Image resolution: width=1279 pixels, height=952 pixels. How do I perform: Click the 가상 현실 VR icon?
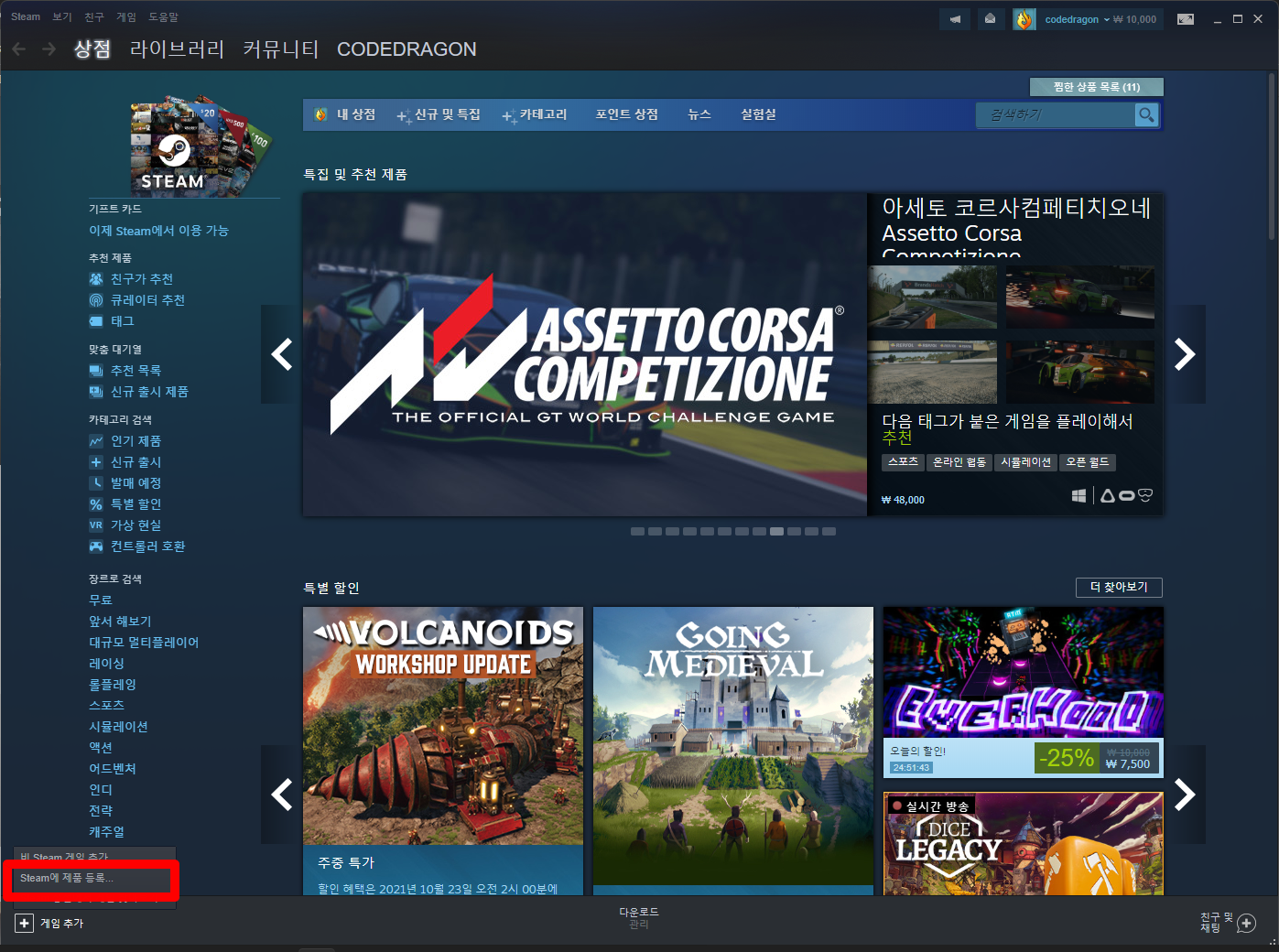pos(96,525)
